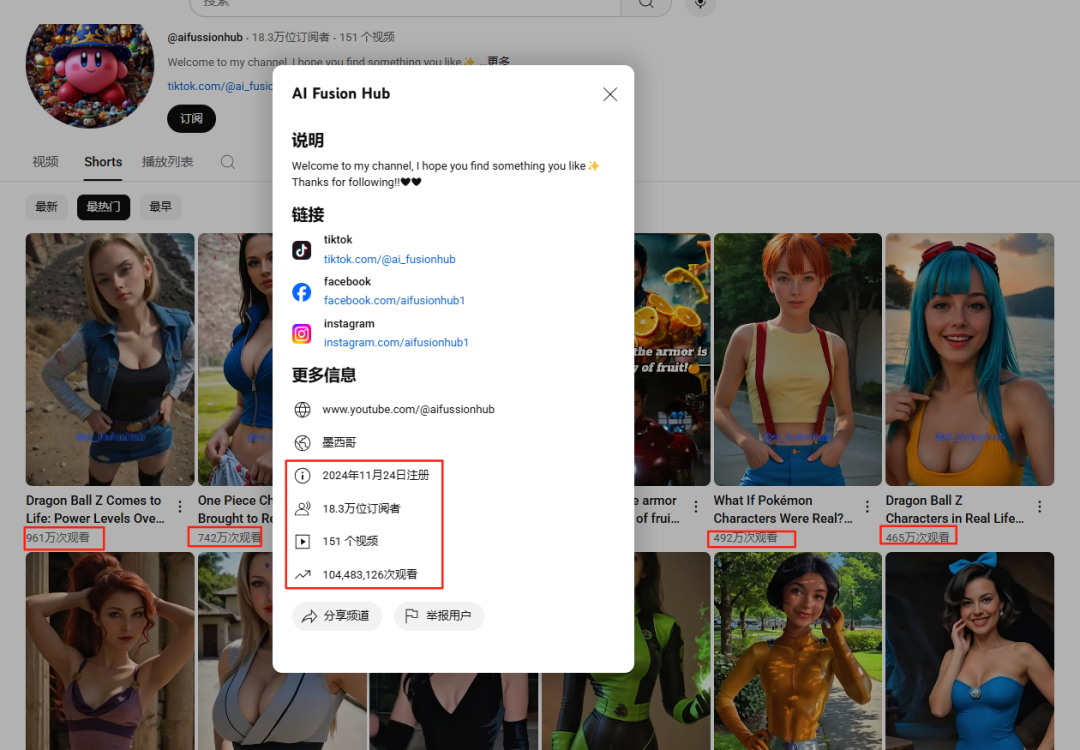Click title 'What If Pokémon Characters Were Real?'
This screenshot has height=750, width=1080.
tap(783, 510)
